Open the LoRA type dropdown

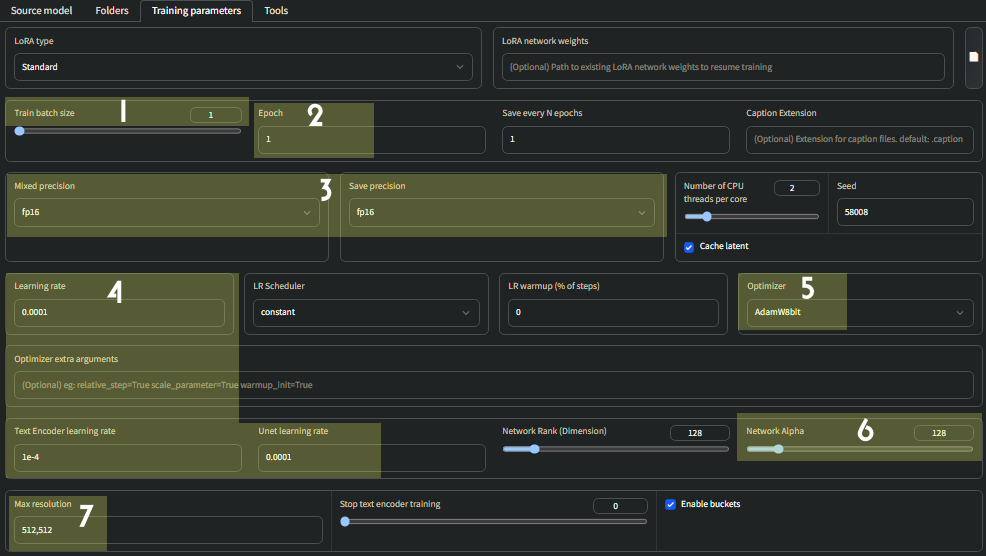[243, 67]
